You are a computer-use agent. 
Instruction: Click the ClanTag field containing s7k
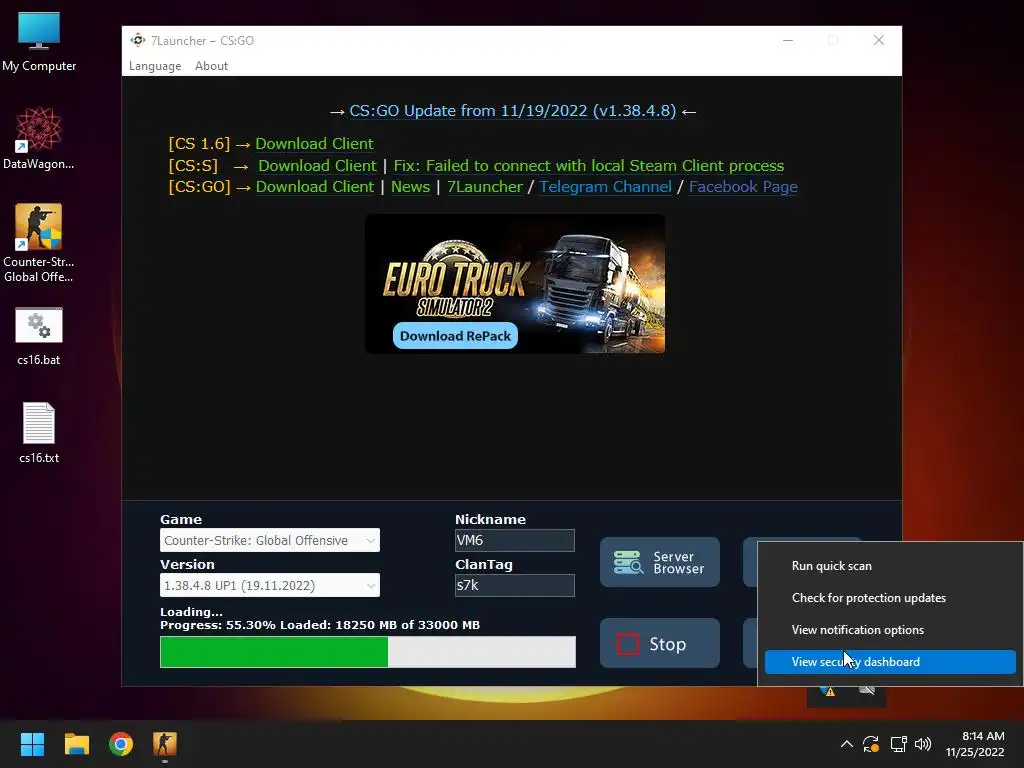tap(515, 585)
